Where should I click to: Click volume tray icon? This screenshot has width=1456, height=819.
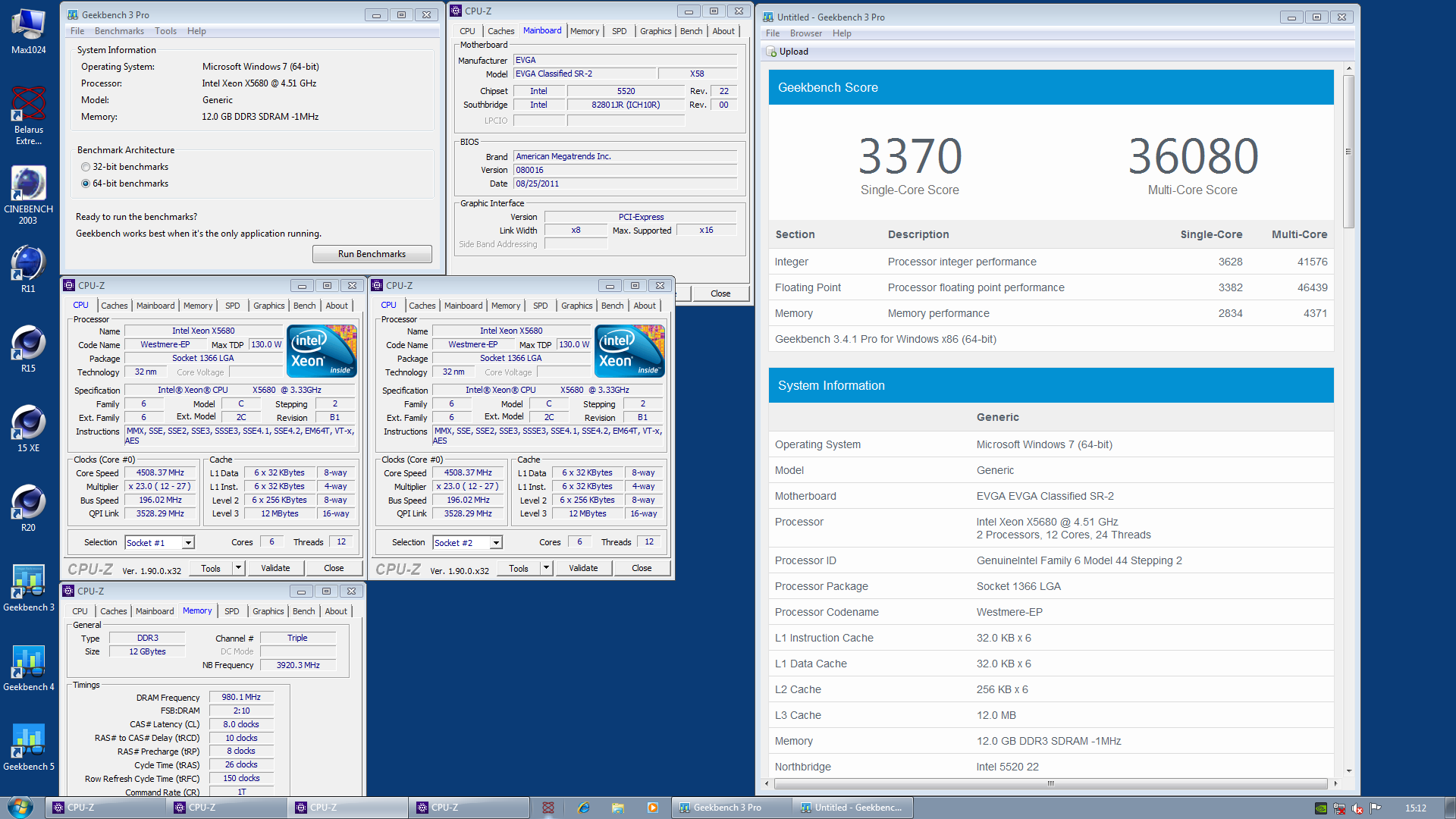[1357, 808]
